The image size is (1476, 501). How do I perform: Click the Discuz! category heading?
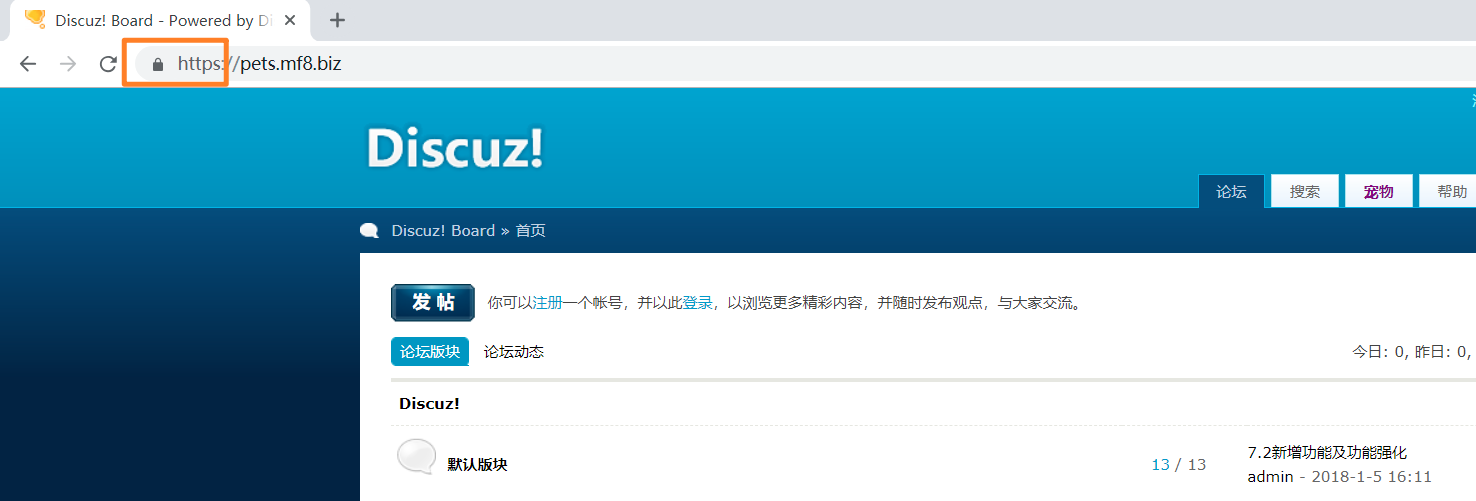[x=429, y=404]
